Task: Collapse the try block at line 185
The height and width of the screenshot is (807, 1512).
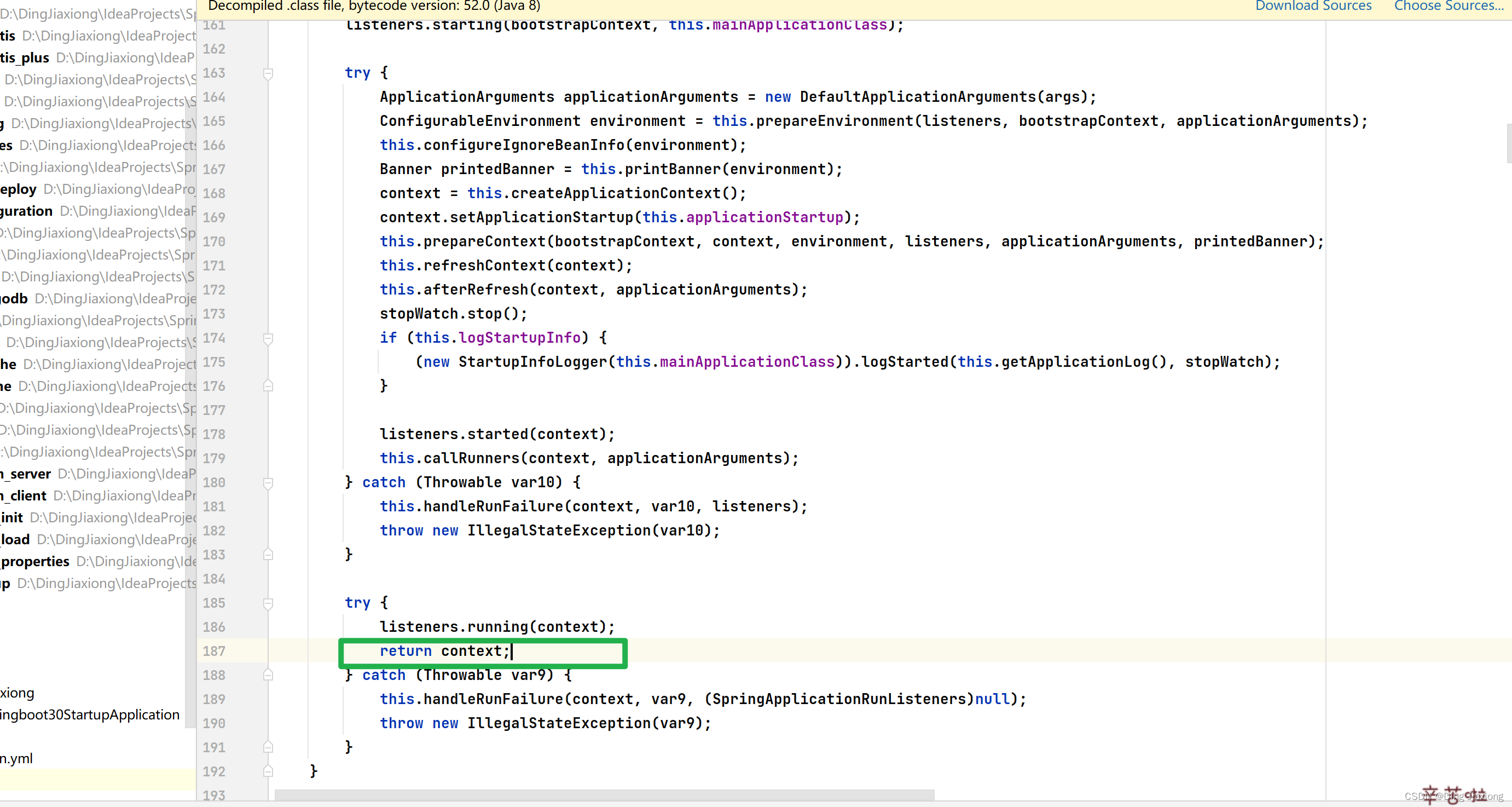Action: point(268,603)
